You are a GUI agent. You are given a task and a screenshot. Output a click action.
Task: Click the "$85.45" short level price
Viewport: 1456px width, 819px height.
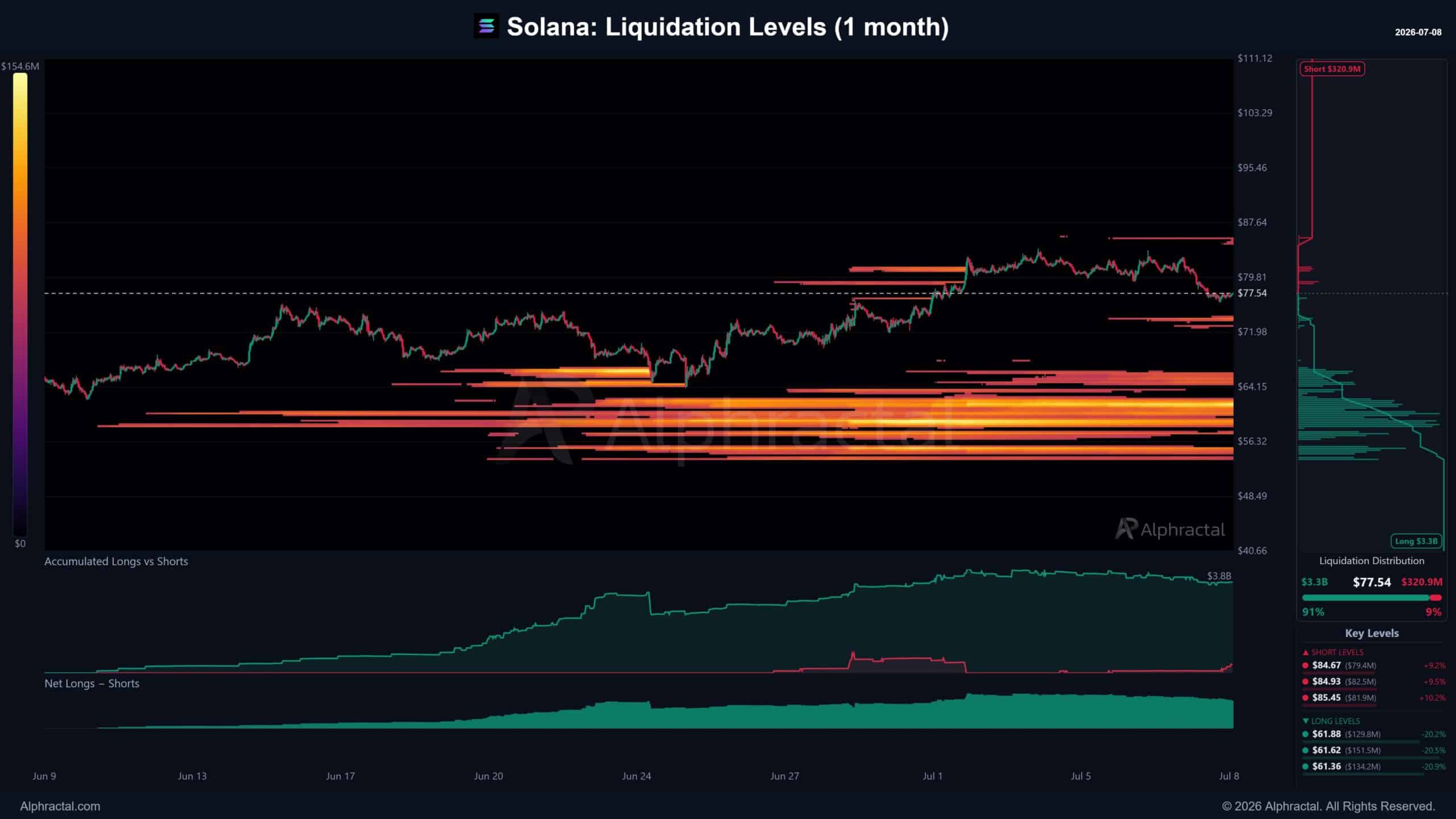pyautogui.click(x=1326, y=698)
